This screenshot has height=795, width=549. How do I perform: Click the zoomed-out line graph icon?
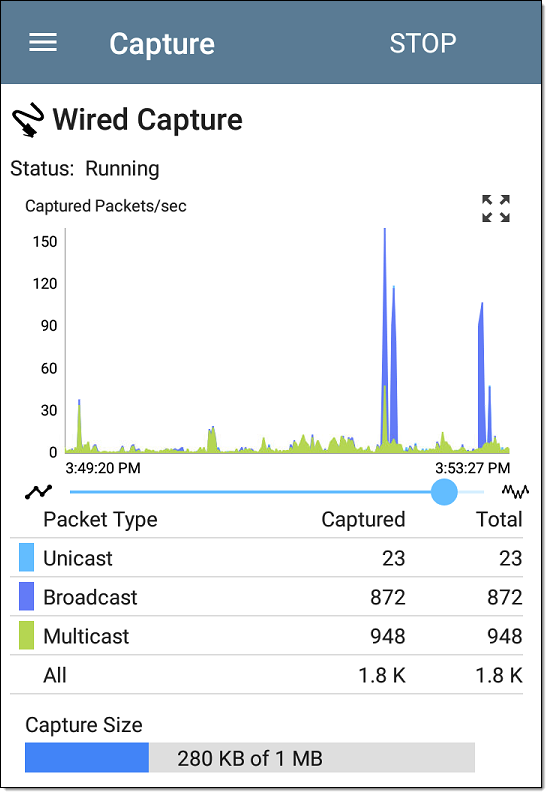click(39, 491)
